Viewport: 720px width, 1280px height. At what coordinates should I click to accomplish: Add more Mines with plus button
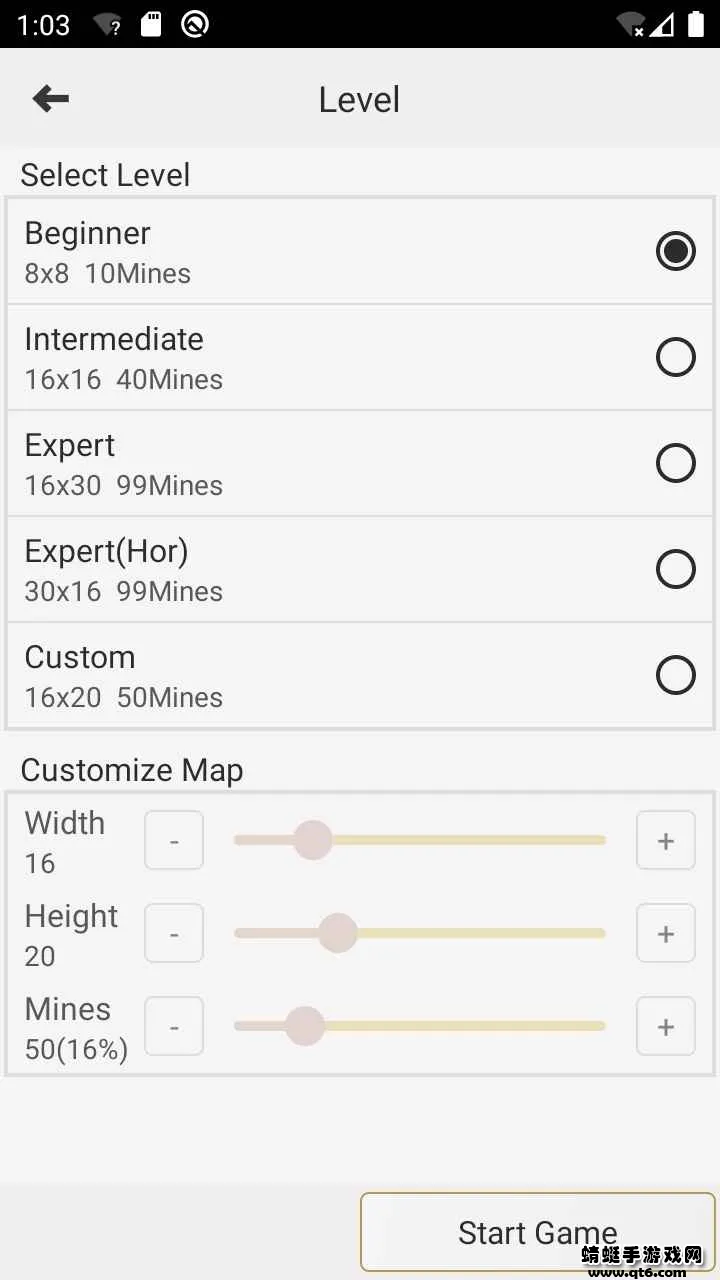(x=665, y=1027)
